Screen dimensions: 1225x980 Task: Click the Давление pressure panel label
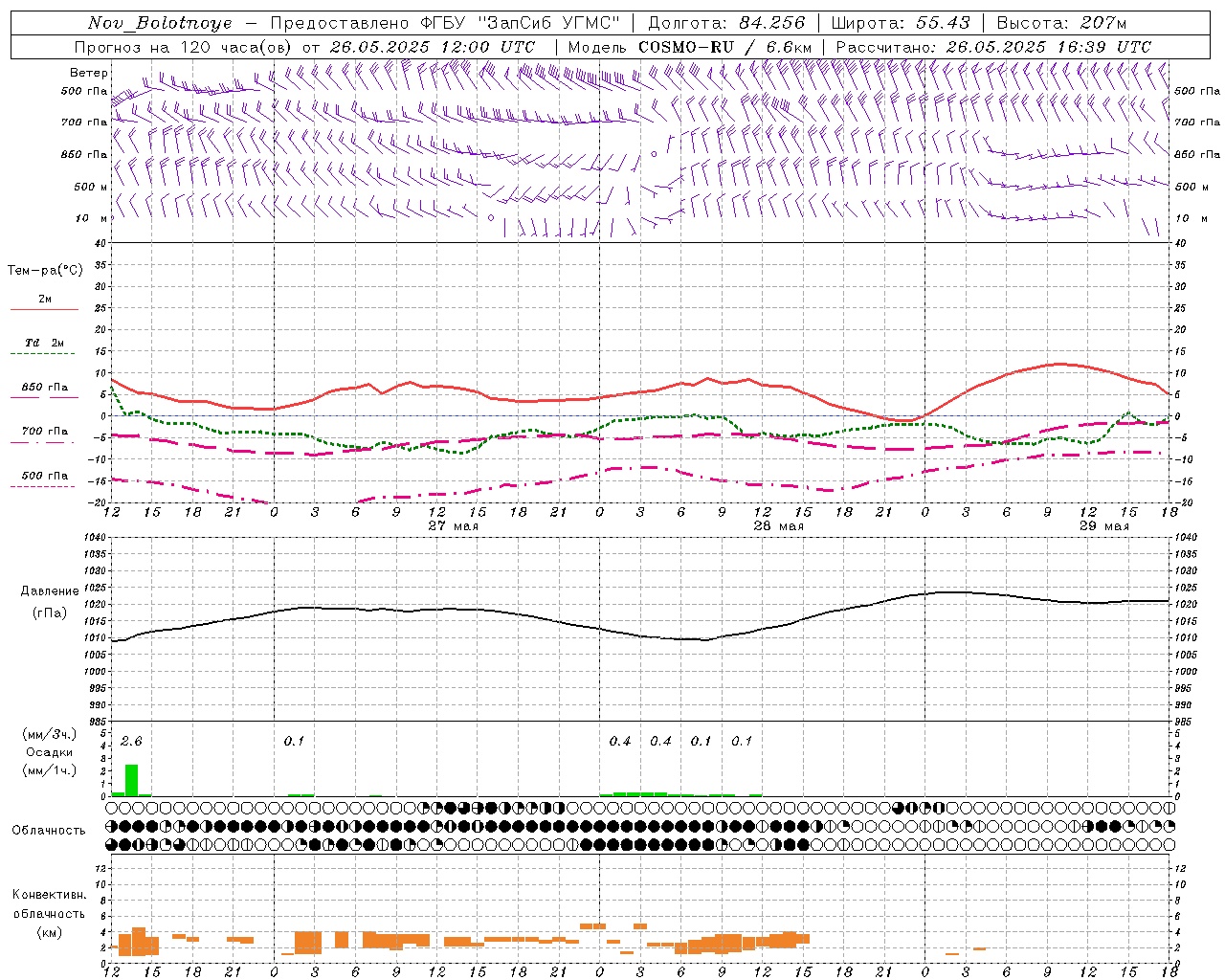(49, 591)
